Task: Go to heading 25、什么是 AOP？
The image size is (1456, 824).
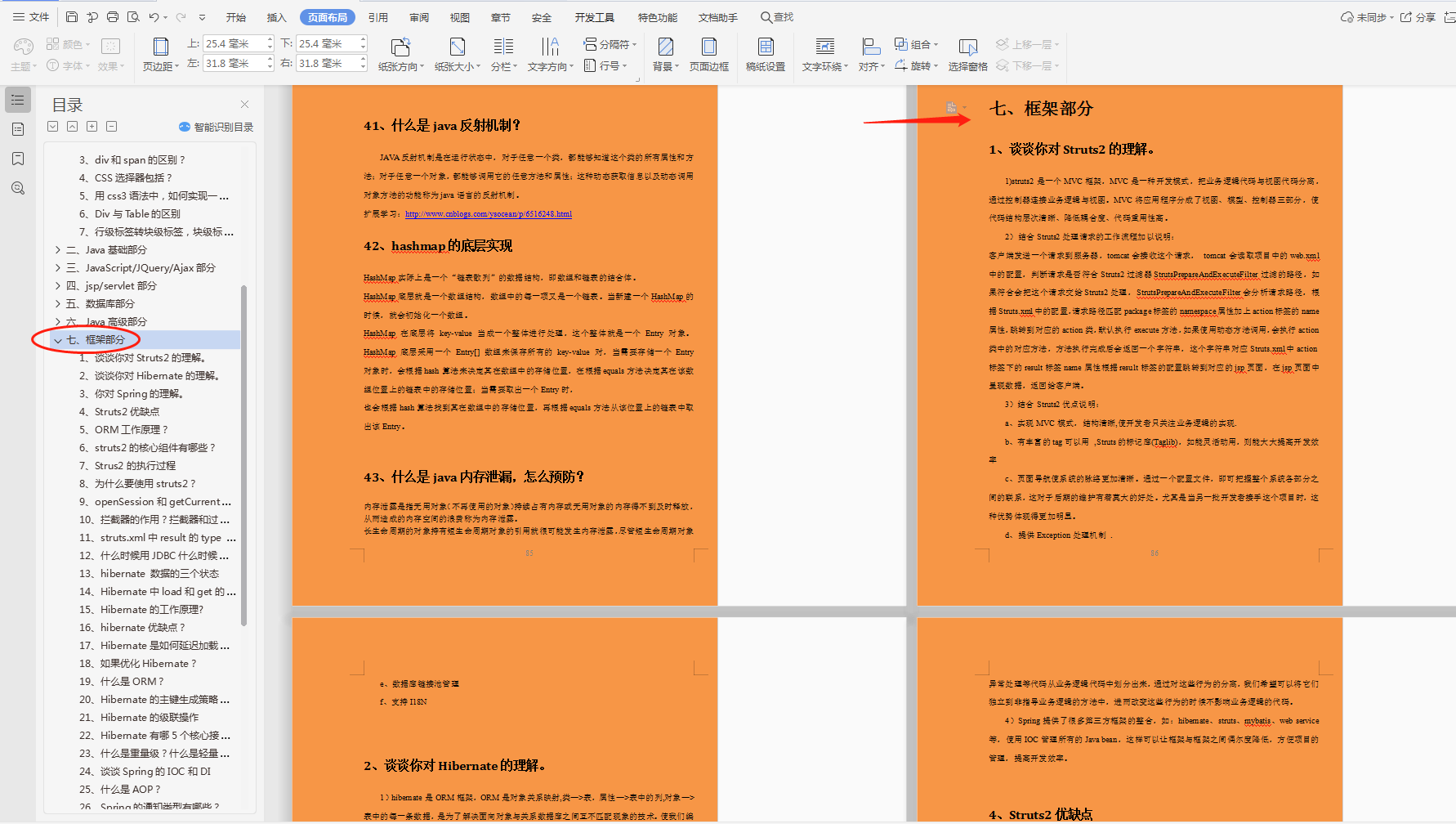Action: tap(119, 790)
